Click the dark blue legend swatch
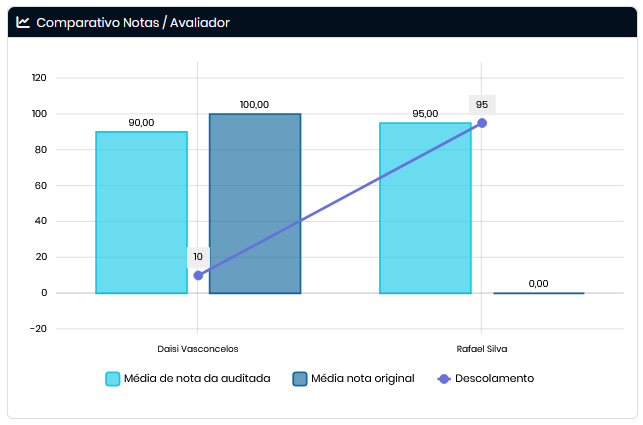 click(299, 379)
